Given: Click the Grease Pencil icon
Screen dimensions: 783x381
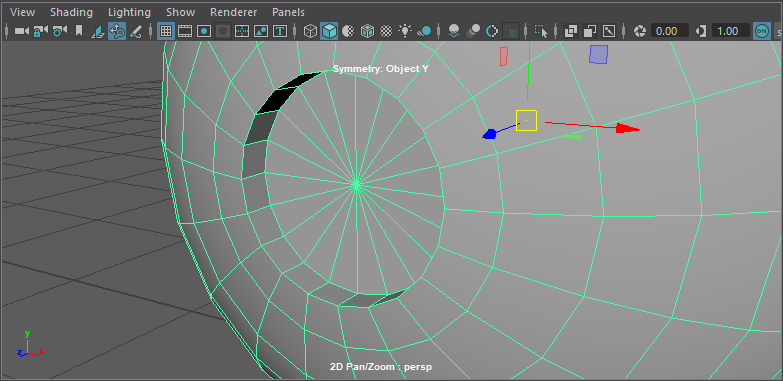Looking at the screenshot, I should click(136, 31).
